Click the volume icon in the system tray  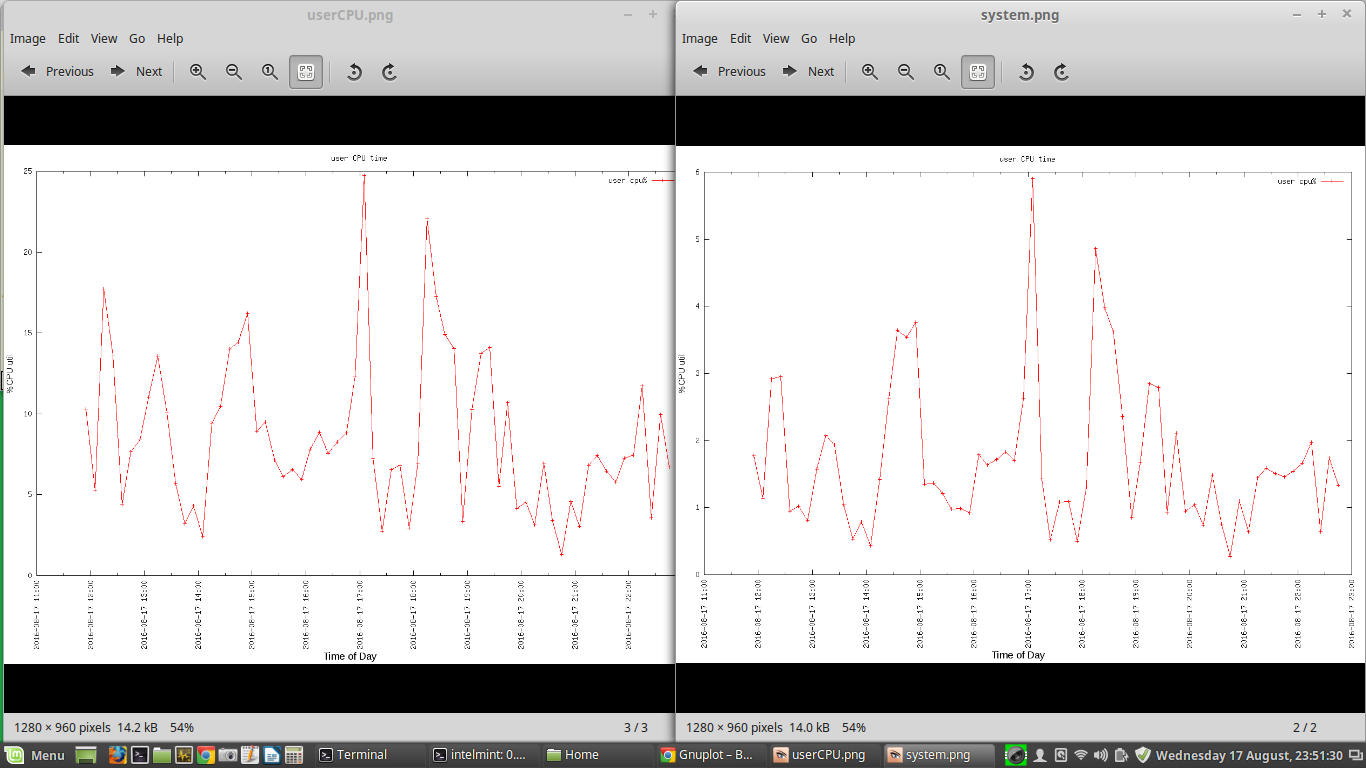[1101, 755]
